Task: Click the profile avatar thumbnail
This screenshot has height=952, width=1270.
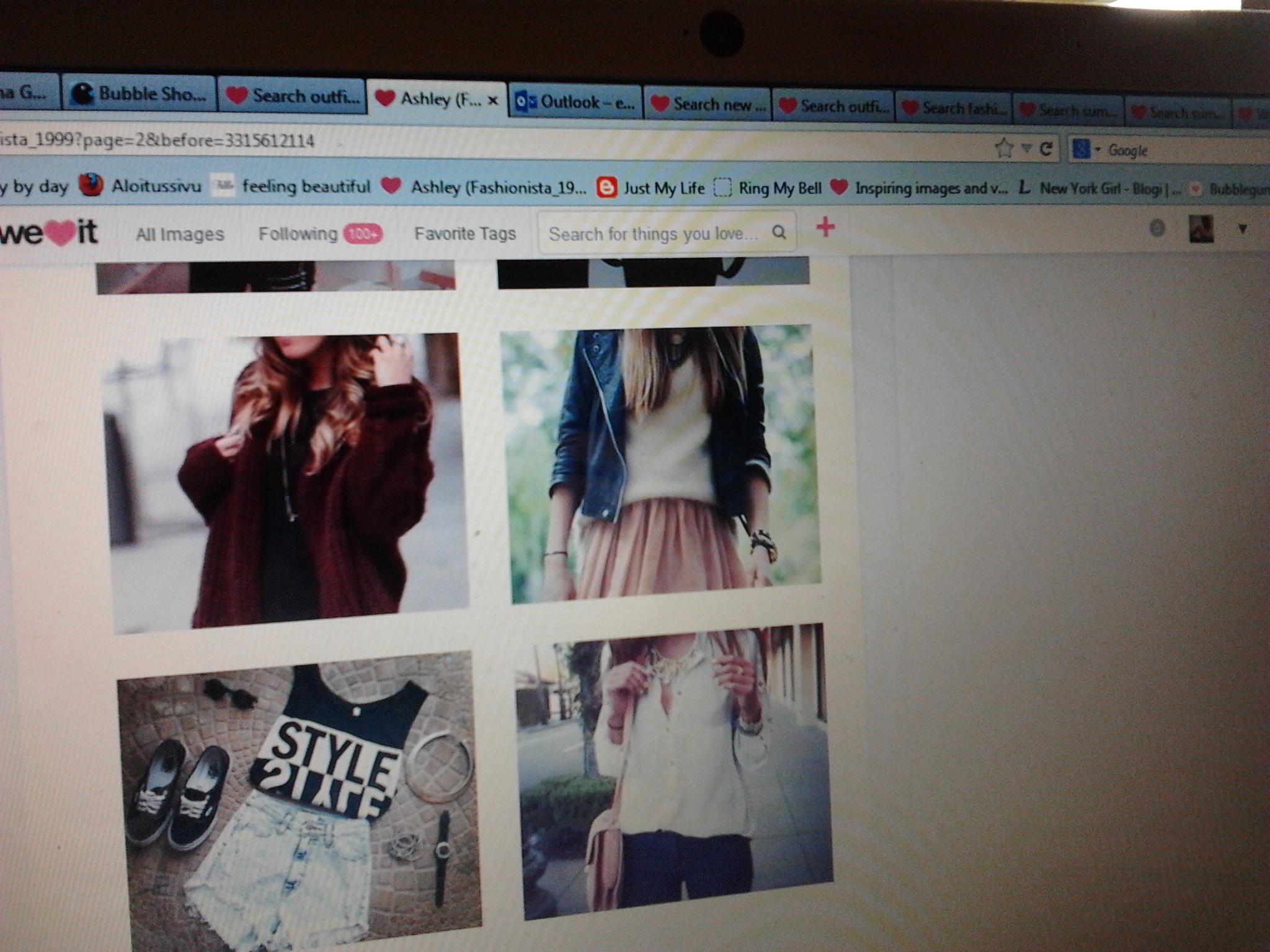Action: click(1201, 229)
